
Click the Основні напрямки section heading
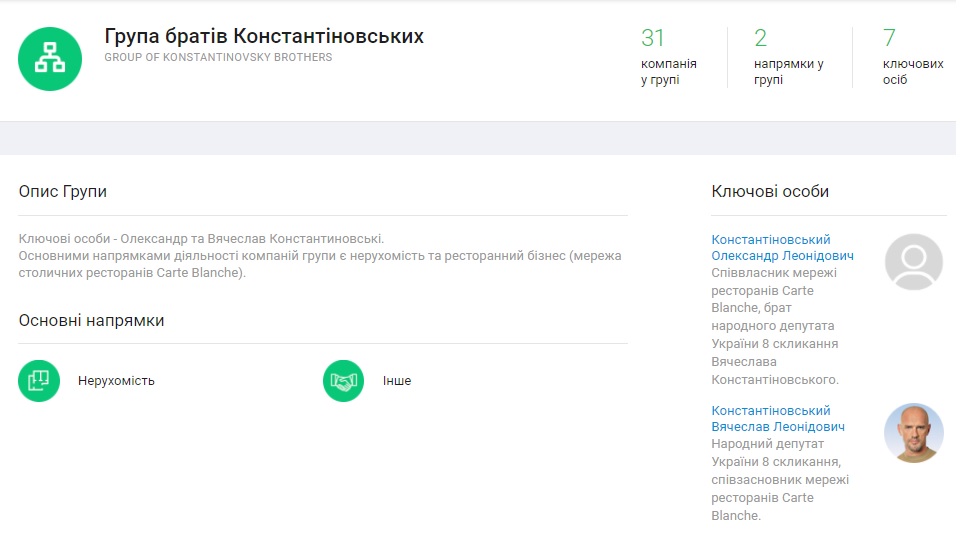click(x=91, y=320)
